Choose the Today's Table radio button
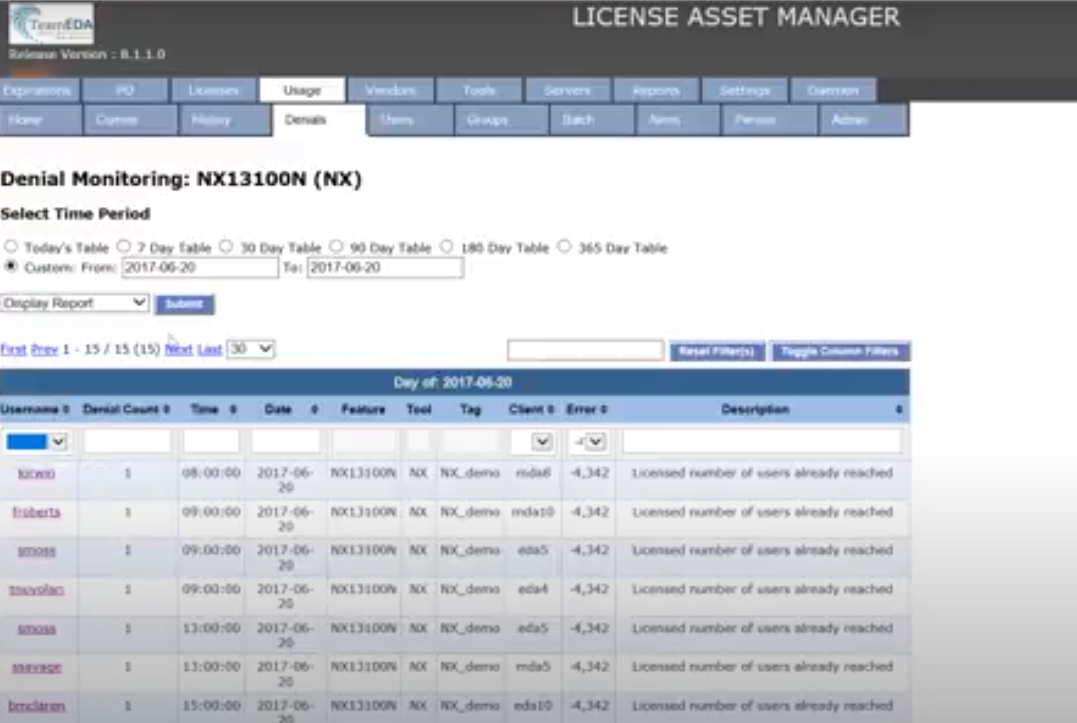1077x723 pixels. (x=10, y=247)
